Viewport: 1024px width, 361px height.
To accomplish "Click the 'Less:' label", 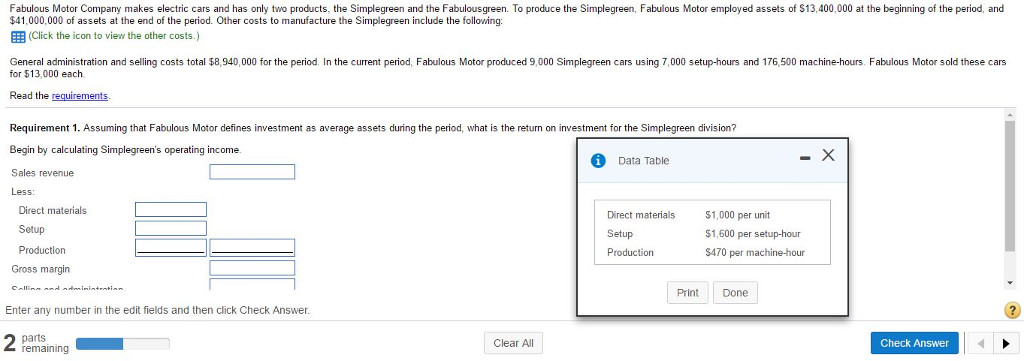I will coord(23,191).
